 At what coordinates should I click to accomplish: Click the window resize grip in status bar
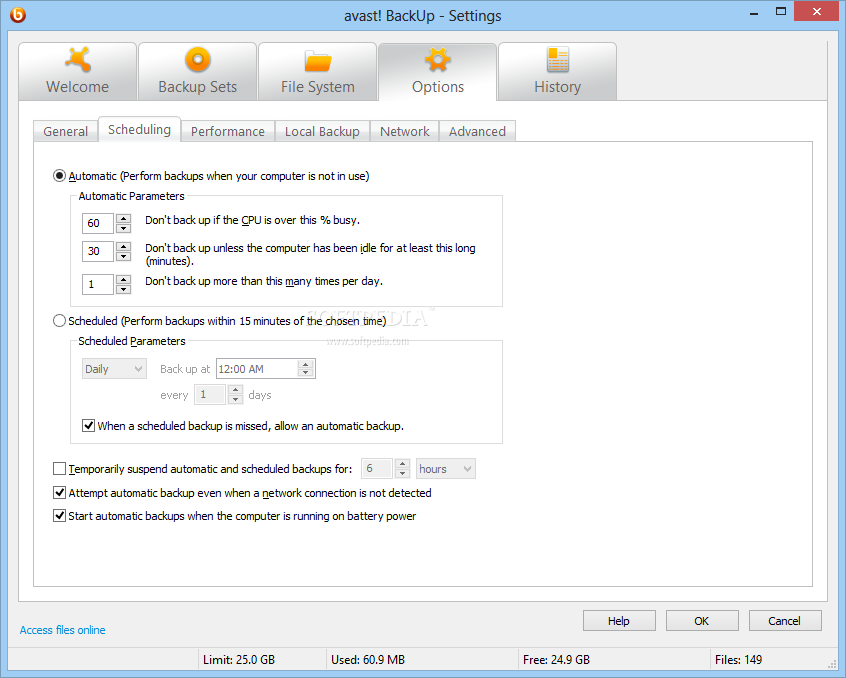831,663
